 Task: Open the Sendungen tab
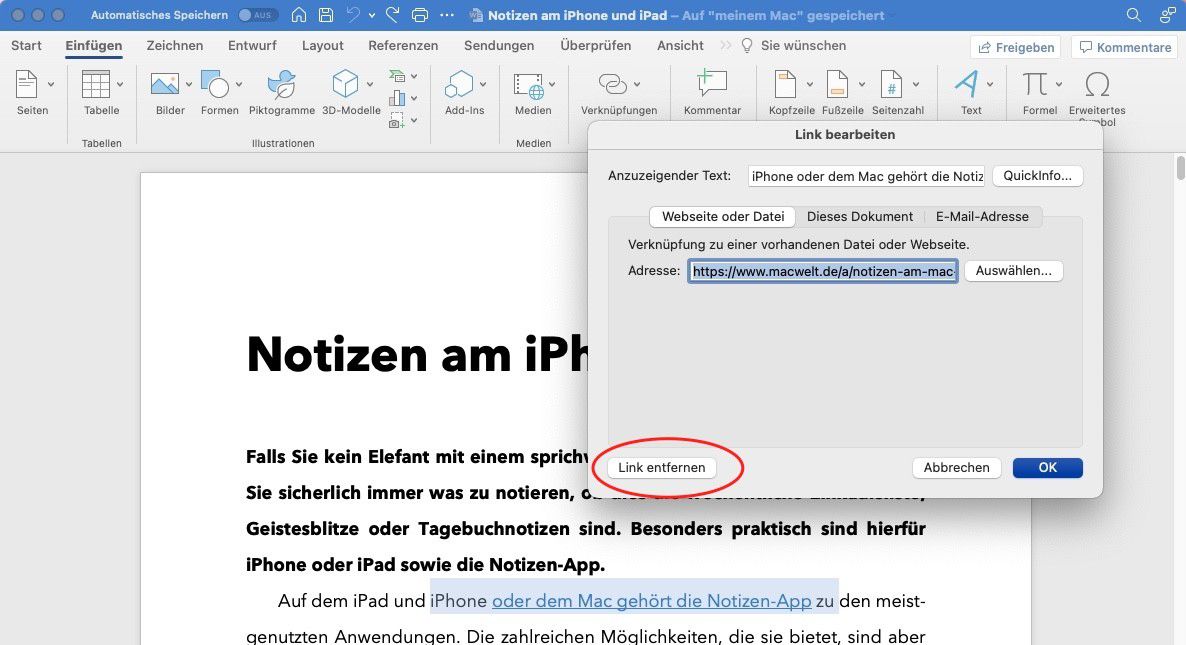[499, 45]
